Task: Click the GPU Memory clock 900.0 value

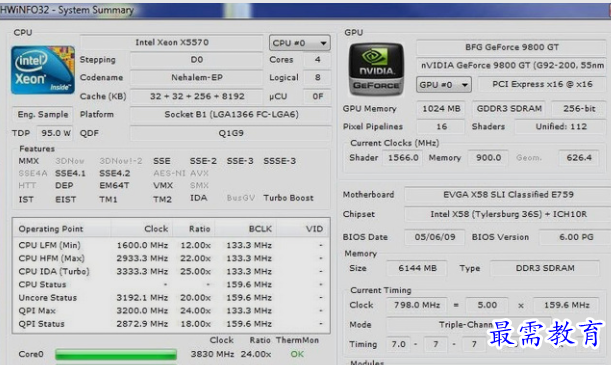Action: [488, 158]
